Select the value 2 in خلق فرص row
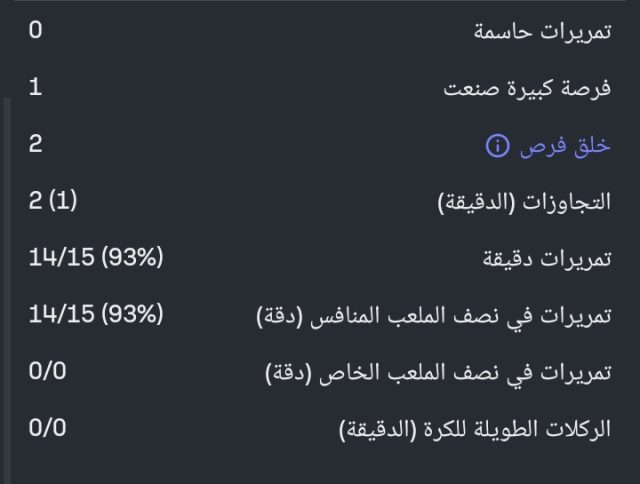 (36, 145)
